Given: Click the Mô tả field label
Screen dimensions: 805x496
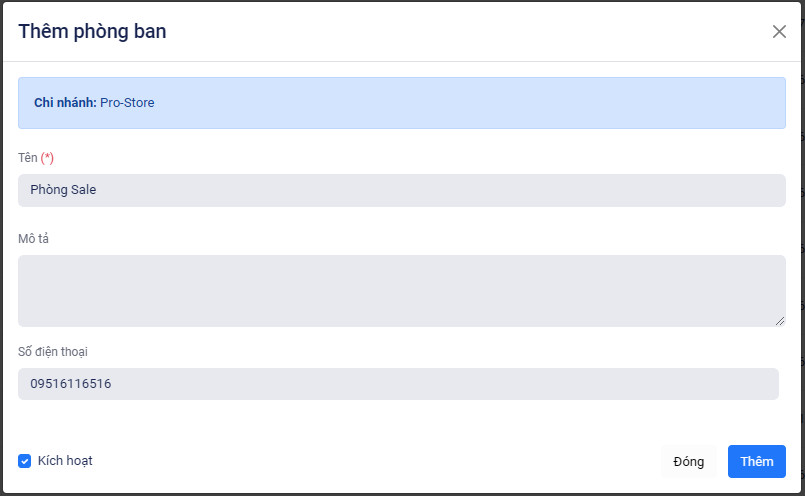Looking at the screenshot, I should pyautogui.click(x=34, y=238).
